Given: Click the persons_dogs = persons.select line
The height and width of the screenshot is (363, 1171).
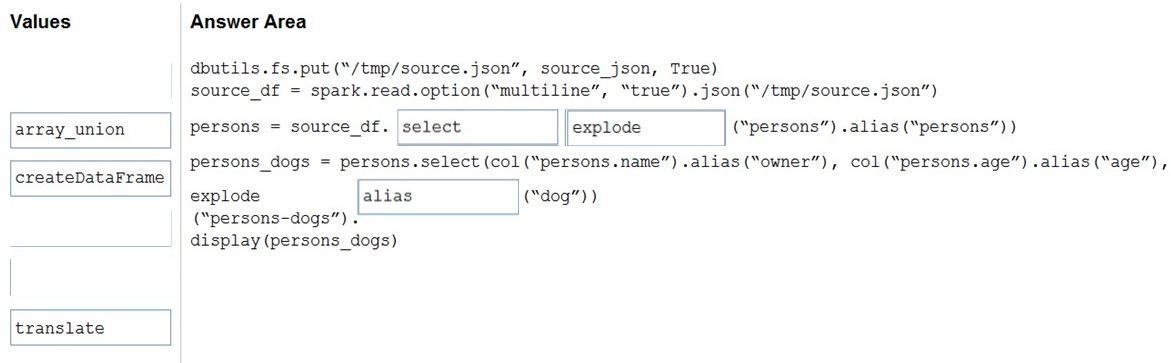Looking at the screenshot, I should click(678, 163).
